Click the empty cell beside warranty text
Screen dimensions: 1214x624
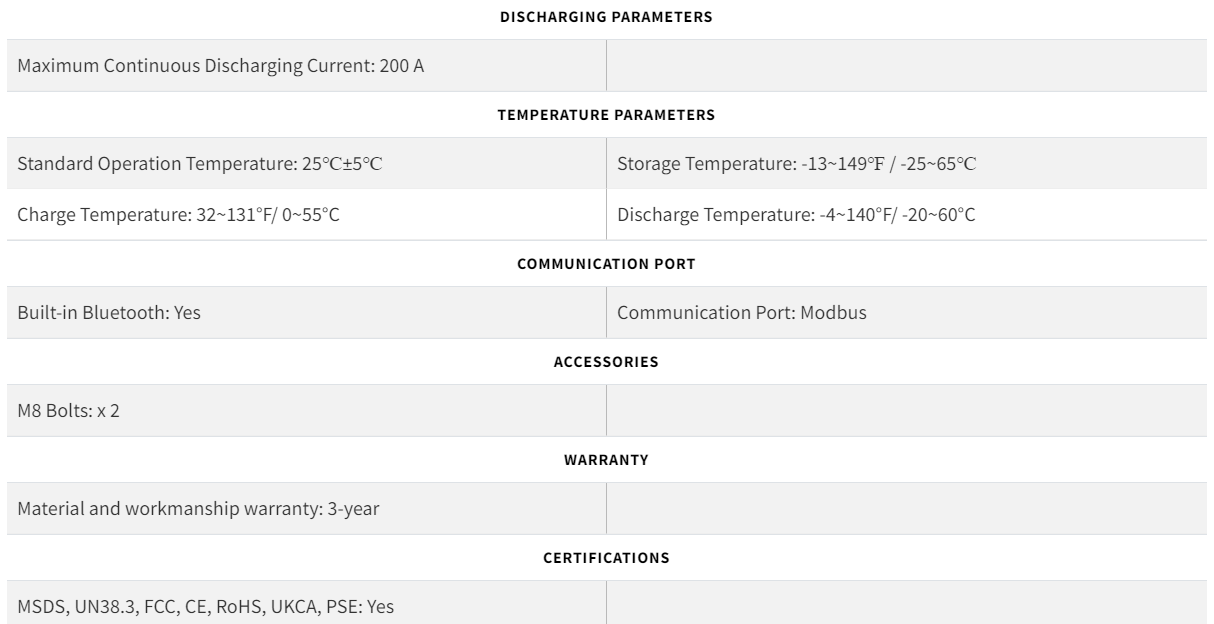tap(906, 509)
